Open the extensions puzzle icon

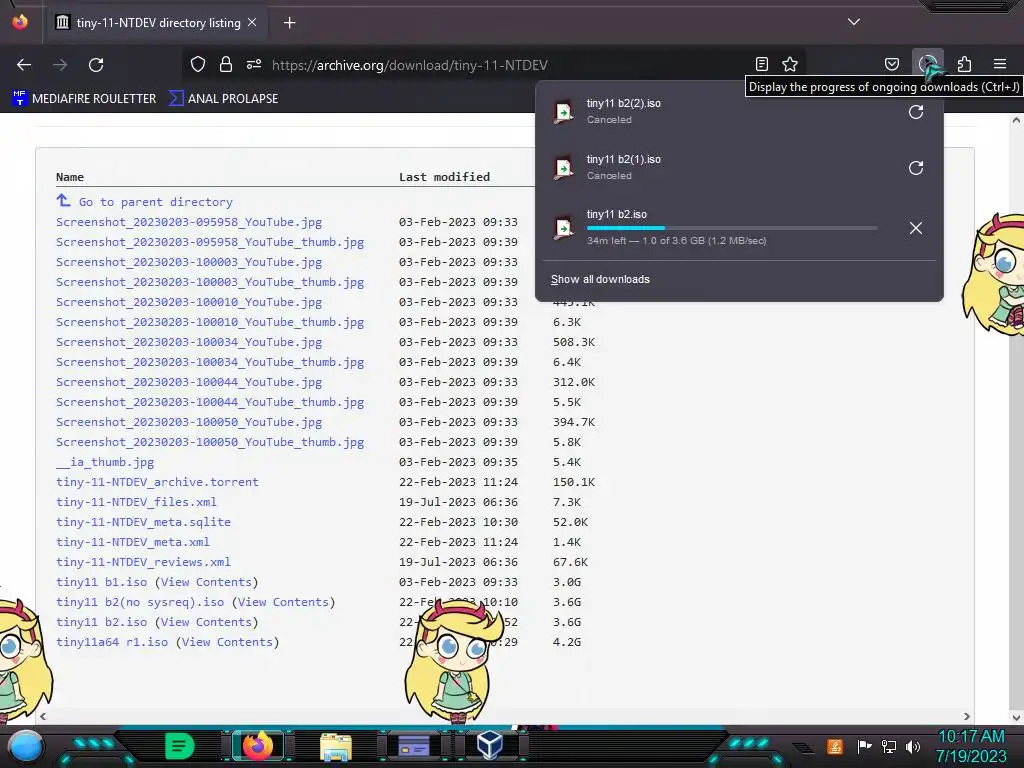click(964, 64)
